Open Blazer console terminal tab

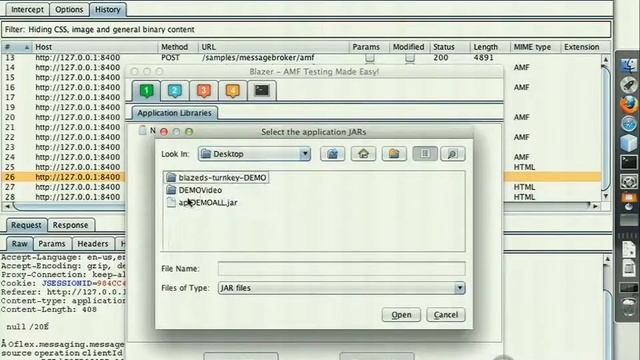click(x=262, y=91)
